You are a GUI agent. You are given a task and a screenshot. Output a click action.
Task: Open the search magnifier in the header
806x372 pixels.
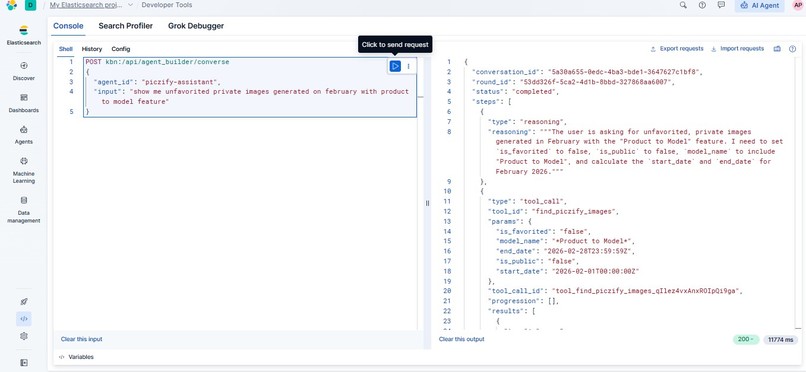point(683,5)
